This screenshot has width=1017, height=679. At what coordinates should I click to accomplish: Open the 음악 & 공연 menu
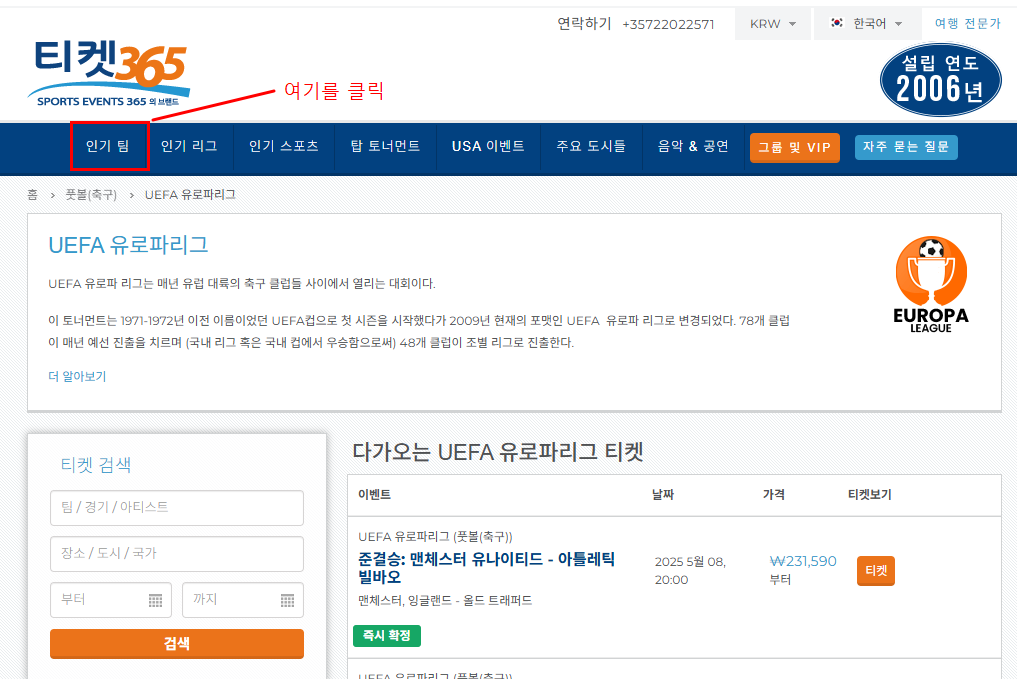pyautogui.click(x=693, y=147)
